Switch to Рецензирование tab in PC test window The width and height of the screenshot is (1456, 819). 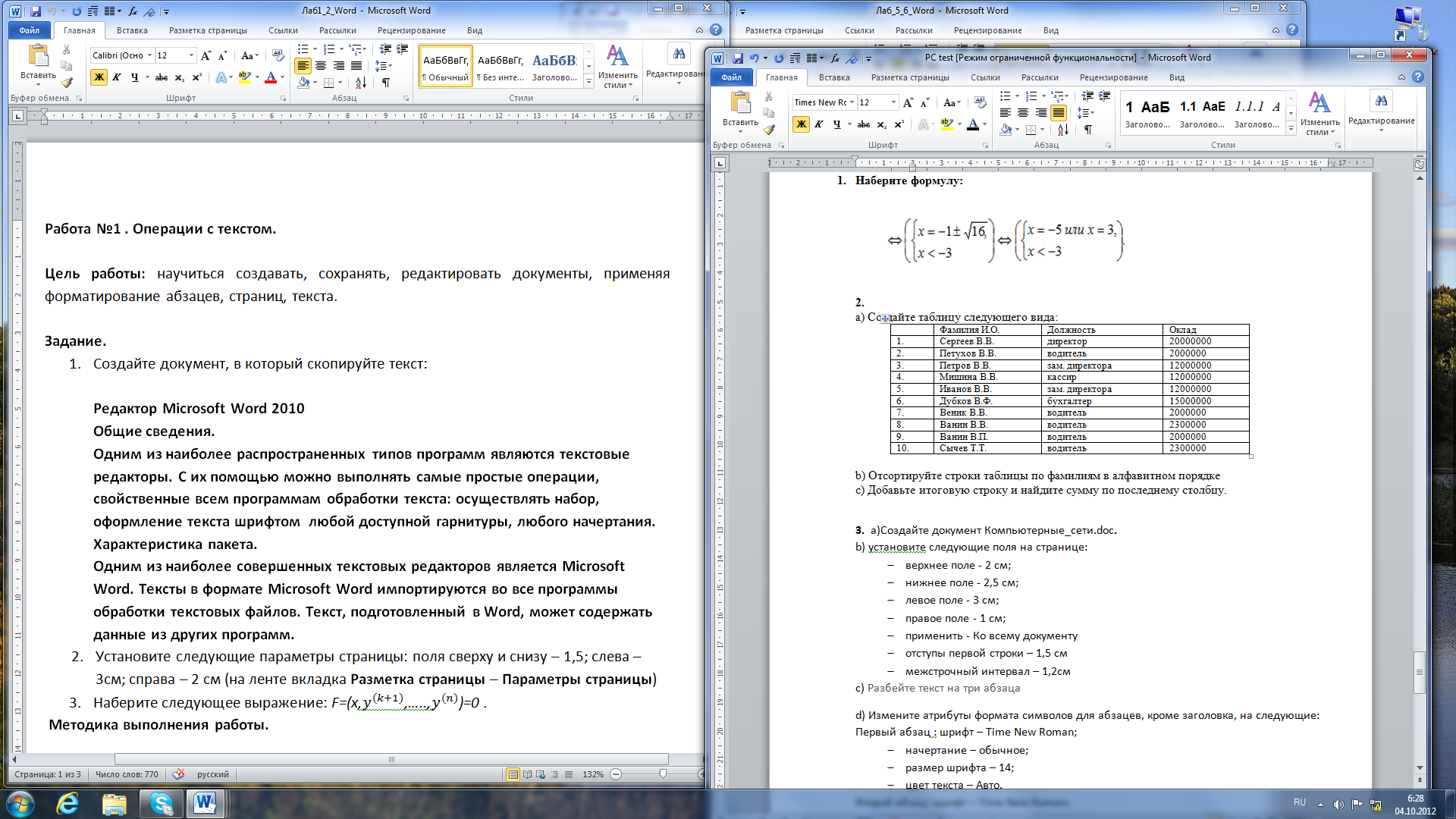[1113, 77]
